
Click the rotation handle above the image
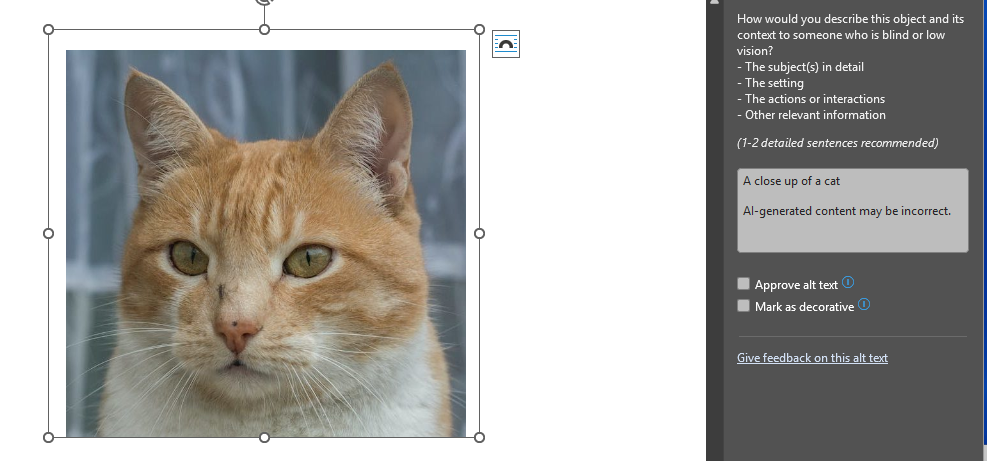264,2
